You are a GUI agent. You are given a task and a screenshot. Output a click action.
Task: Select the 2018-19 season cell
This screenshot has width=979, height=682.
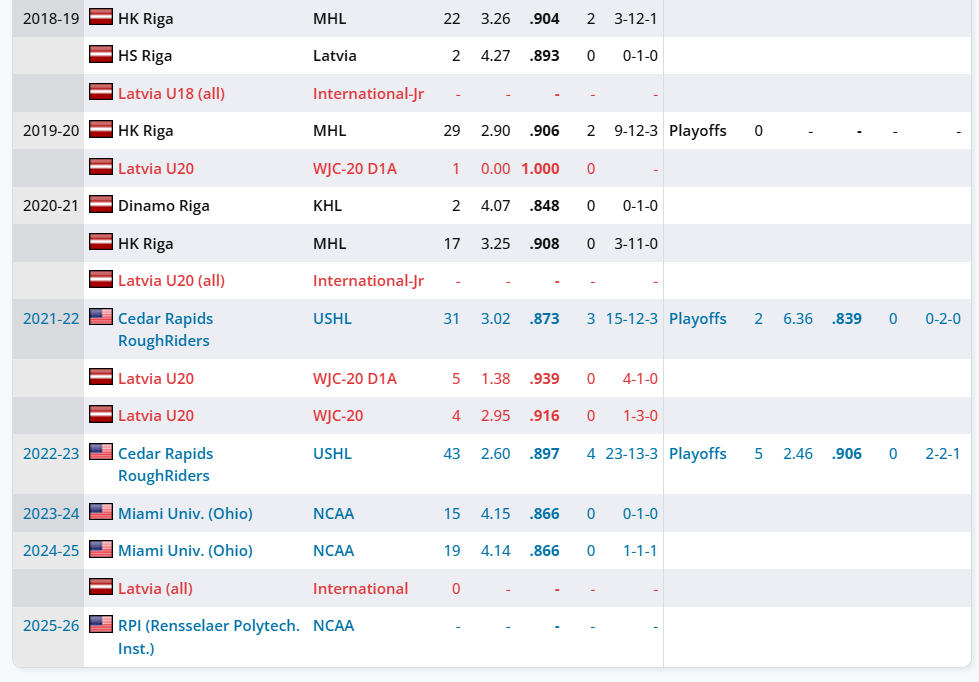[51, 18]
